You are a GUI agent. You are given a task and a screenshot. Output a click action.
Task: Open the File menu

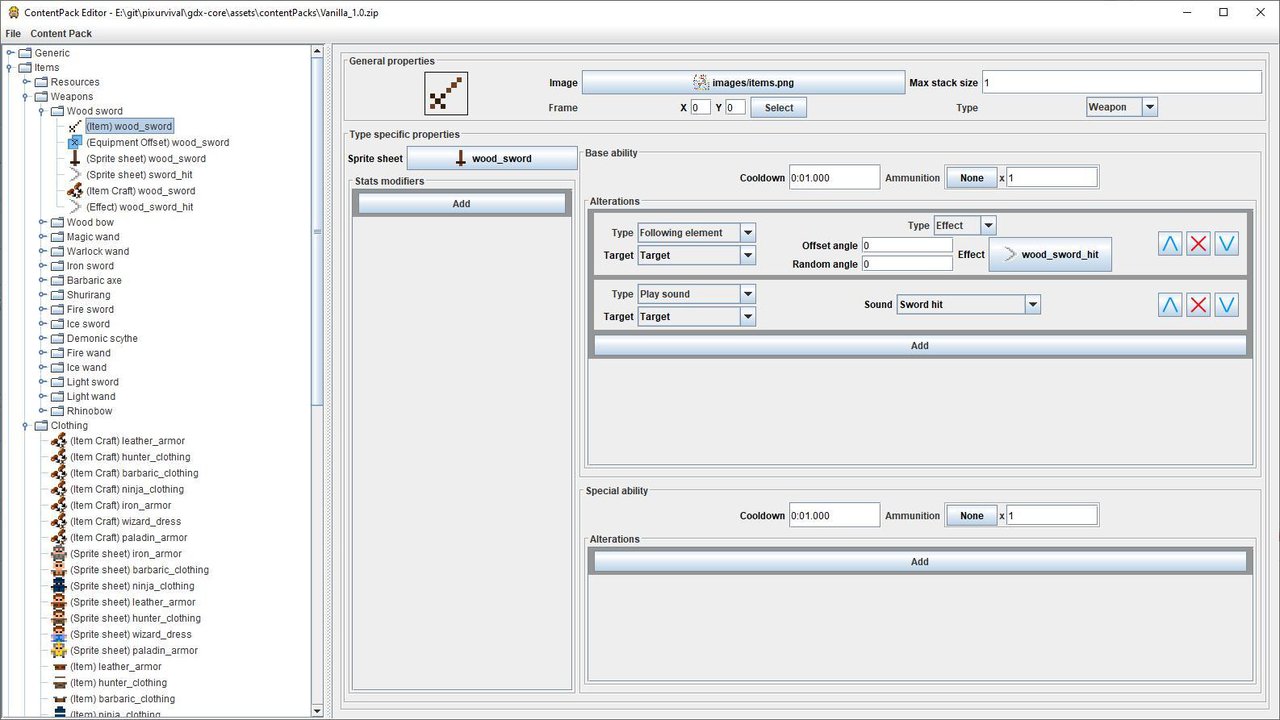[x=13, y=33]
